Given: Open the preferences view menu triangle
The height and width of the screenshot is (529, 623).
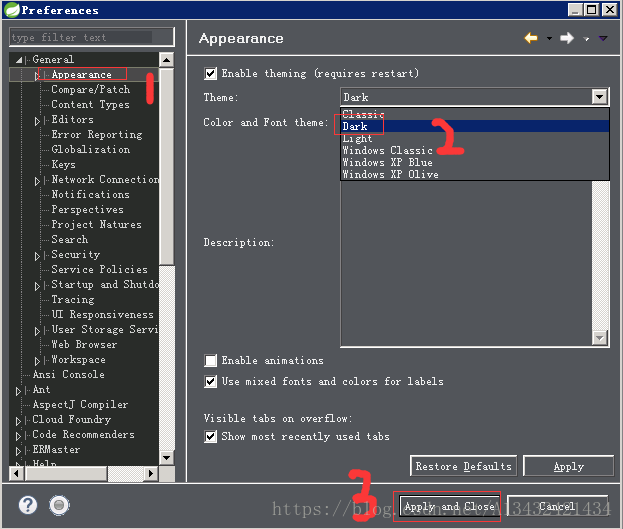Looking at the screenshot, I should pos(603,39).
